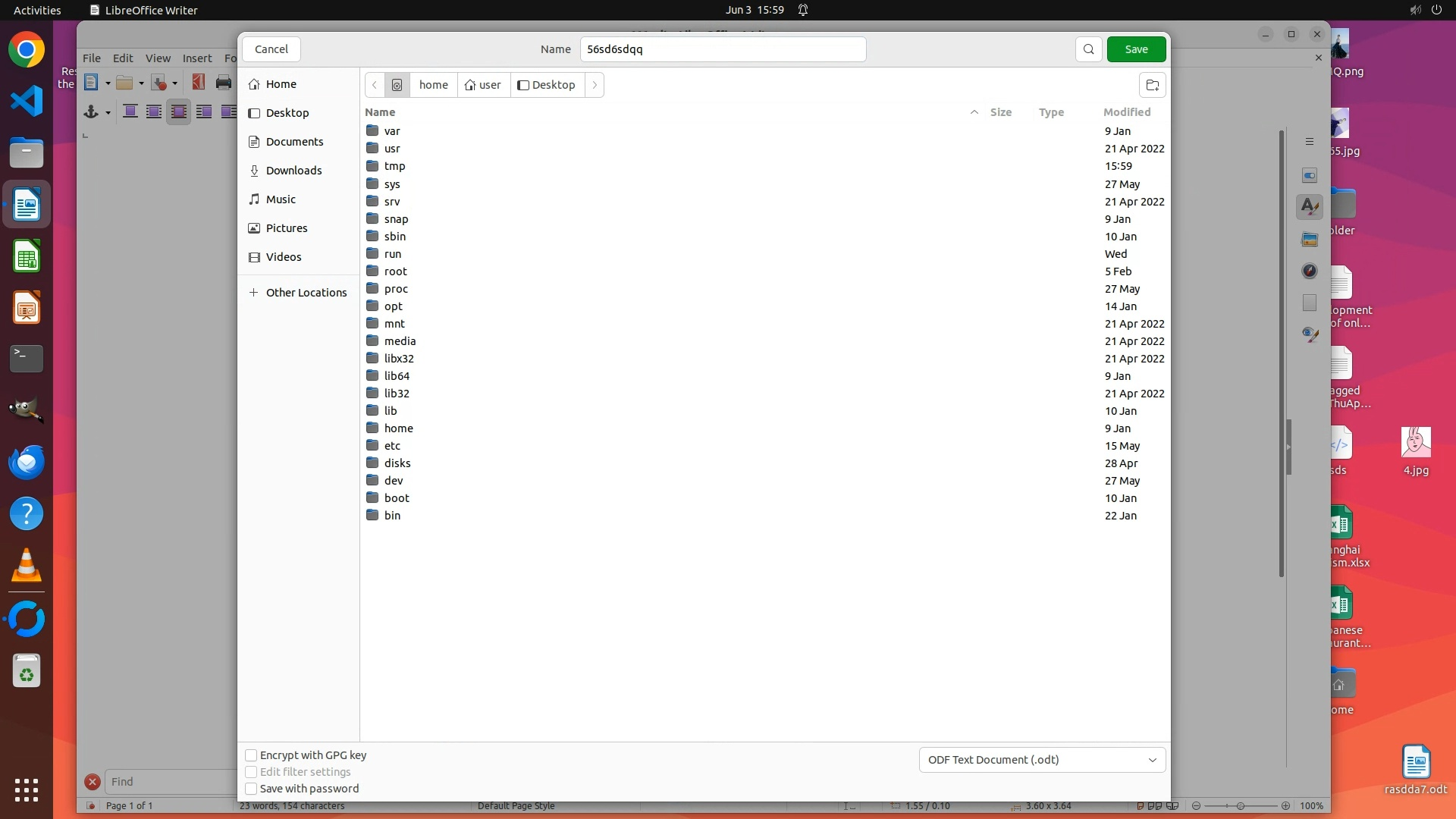Open the Navigator sidebar compass icon
This screenshot has height=819, width=1456.
[x=1310, y=271]
